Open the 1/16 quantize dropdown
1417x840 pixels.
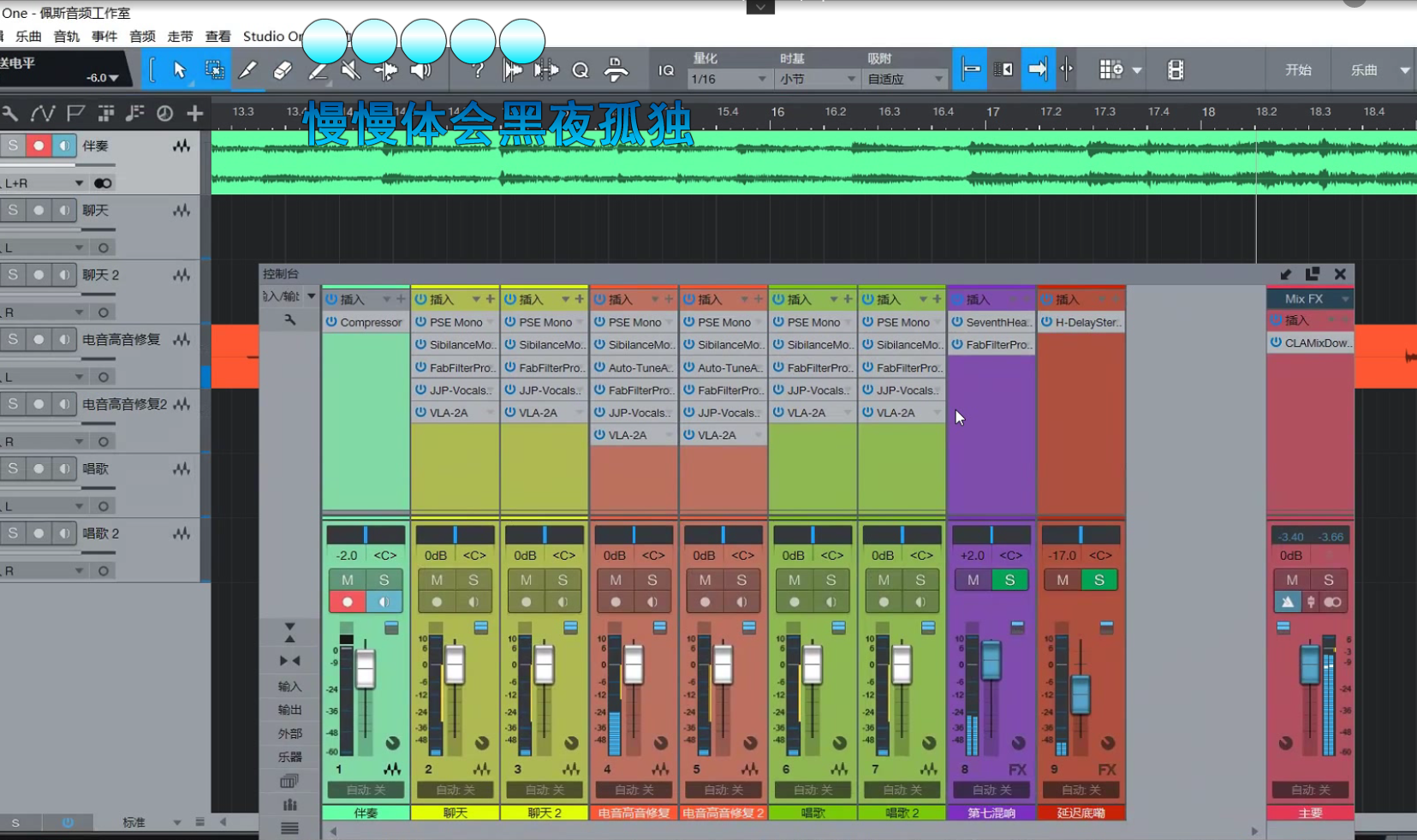point(729,79)
